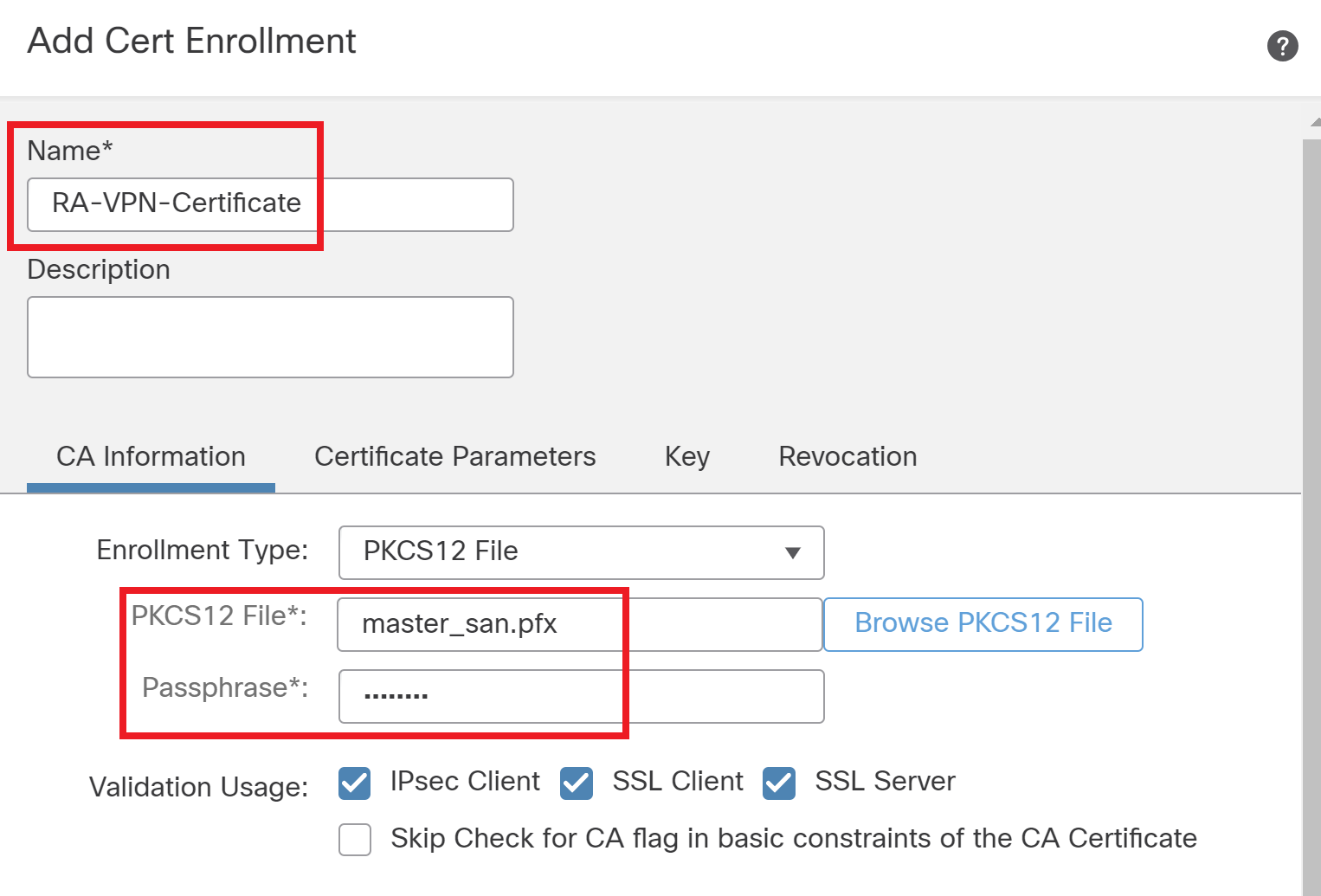
Task: Expand the Enrollment Type dropdown arrow
Action: 792,552
